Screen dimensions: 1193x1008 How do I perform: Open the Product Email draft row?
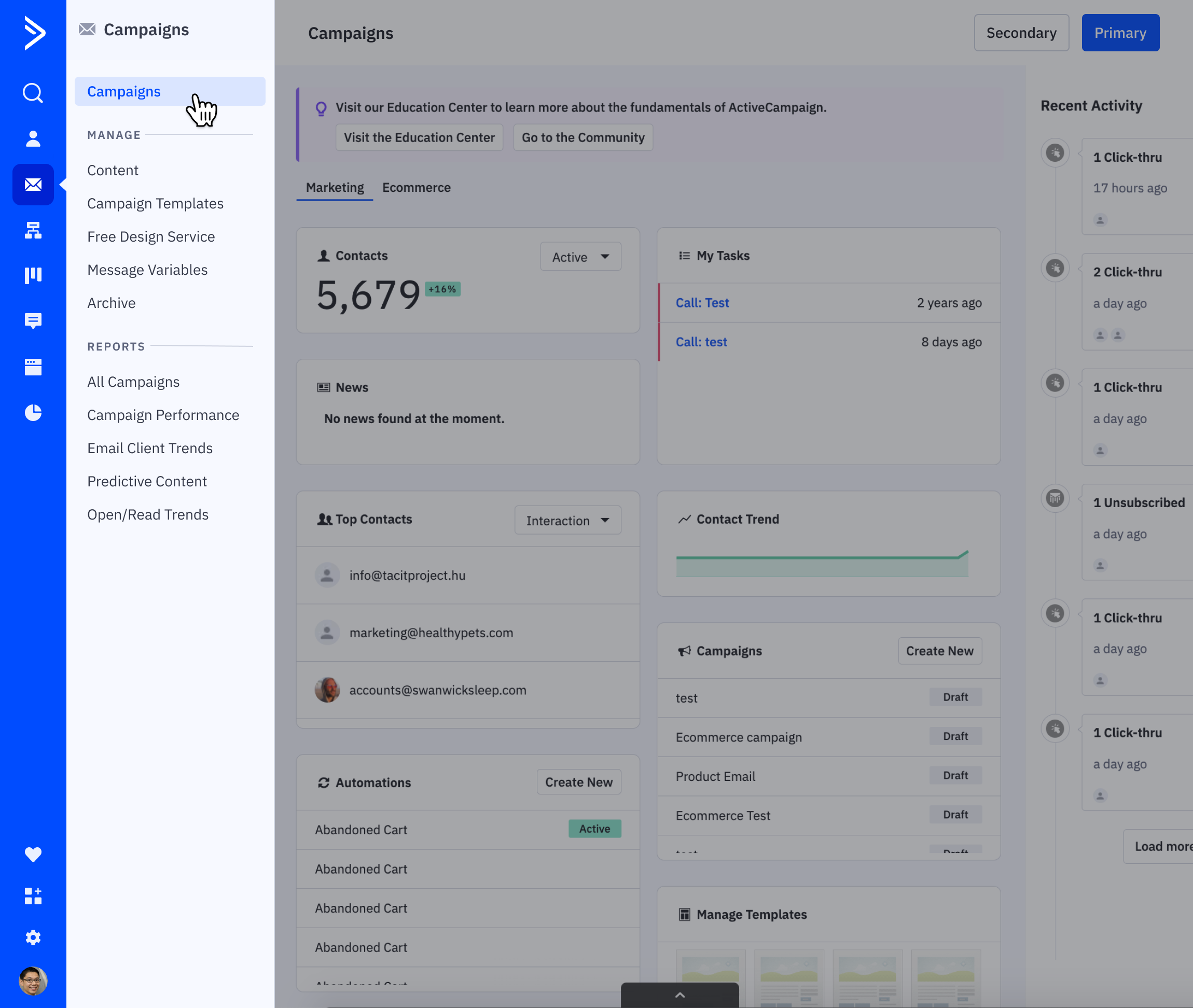click(x=829, y=776)
